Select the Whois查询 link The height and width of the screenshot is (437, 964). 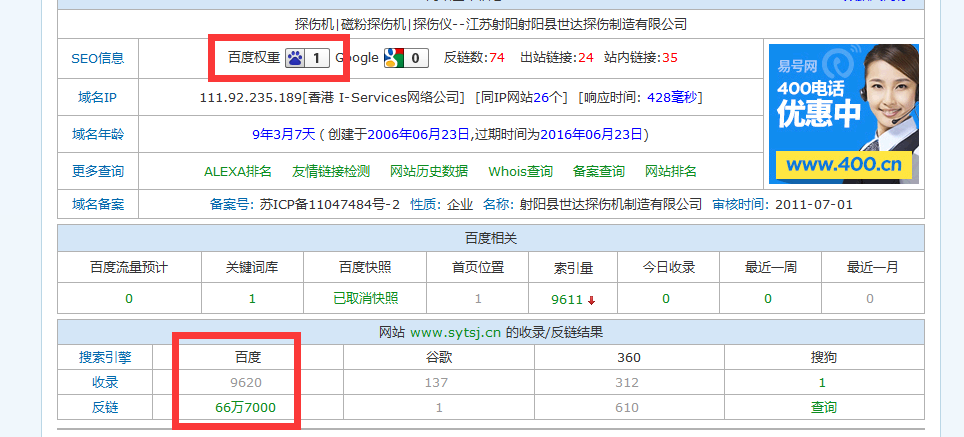click(520, 171)
